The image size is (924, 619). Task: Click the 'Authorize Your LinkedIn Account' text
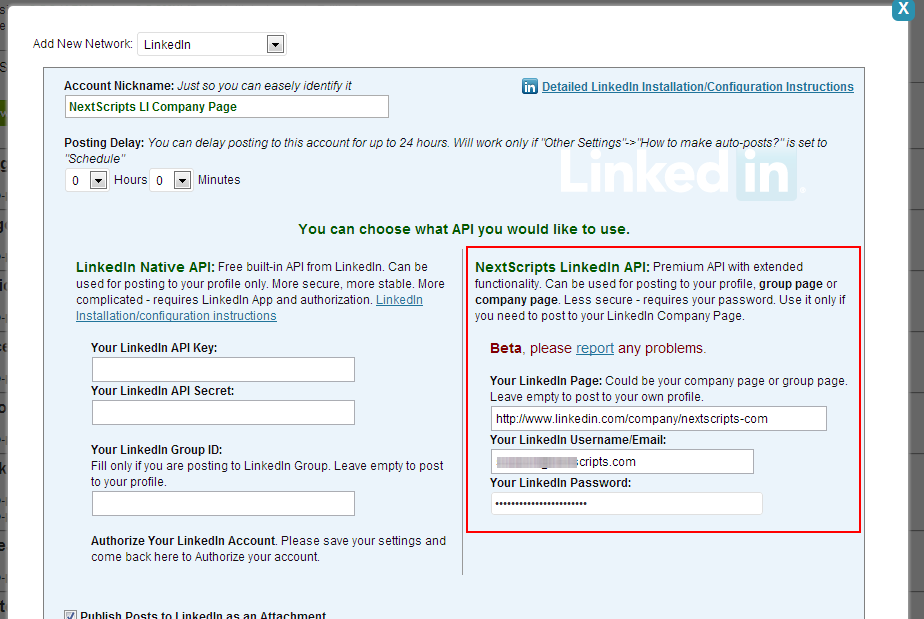183,541
